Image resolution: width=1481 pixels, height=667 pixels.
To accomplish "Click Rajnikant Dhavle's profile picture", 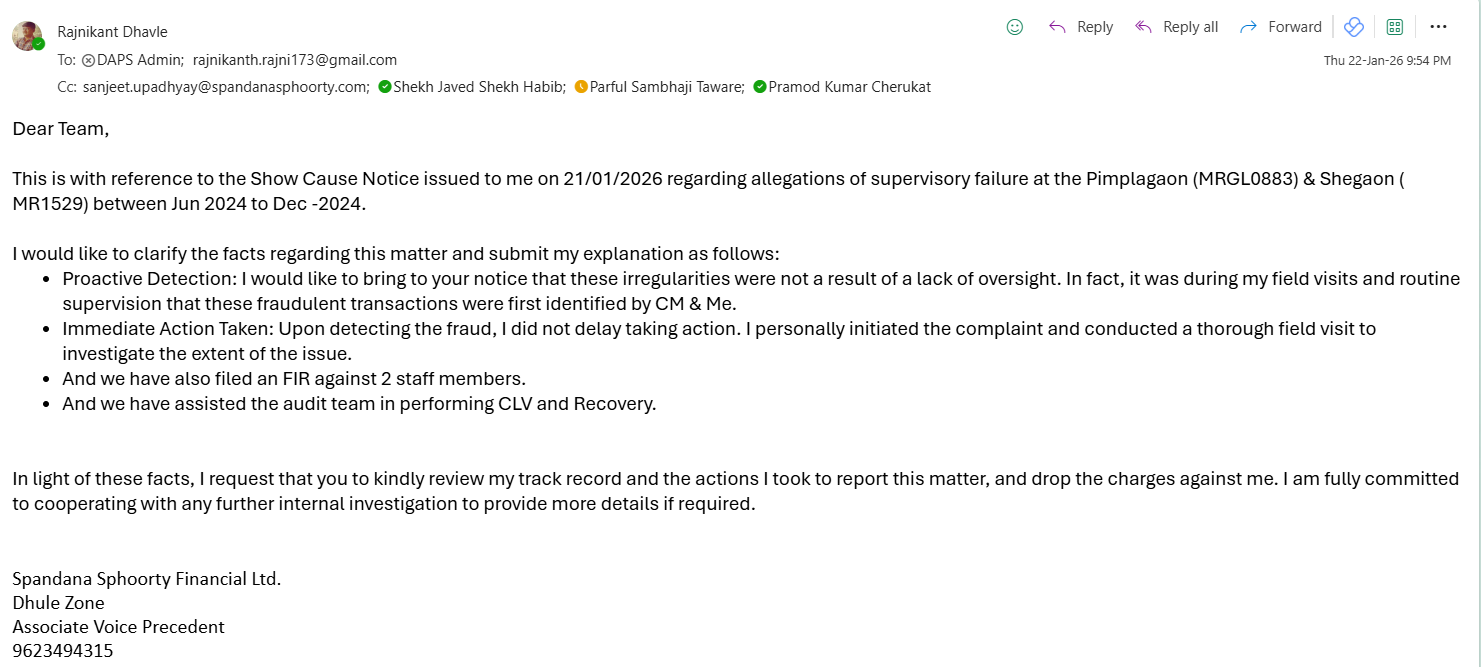I will pos(26,35).
